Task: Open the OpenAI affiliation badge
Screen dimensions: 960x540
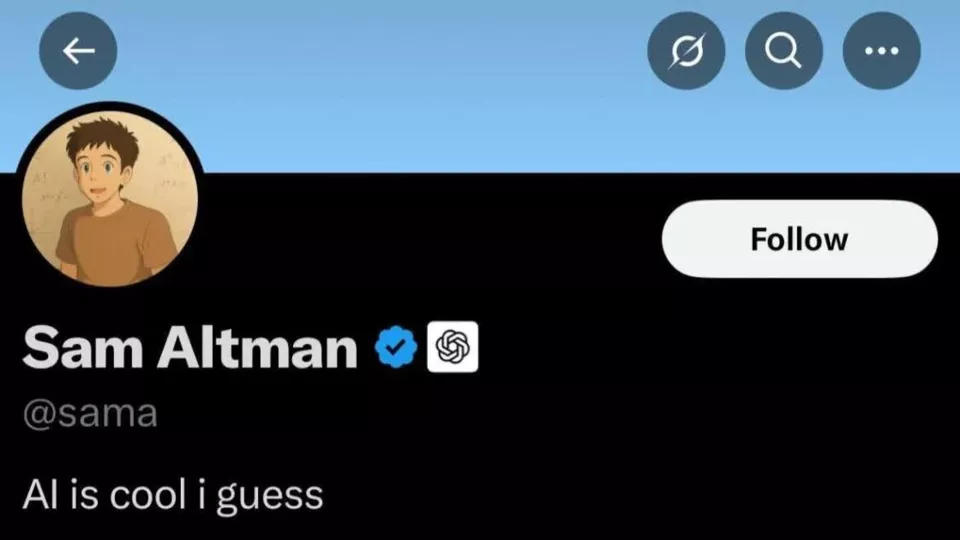Action: [x=452, y=347]
